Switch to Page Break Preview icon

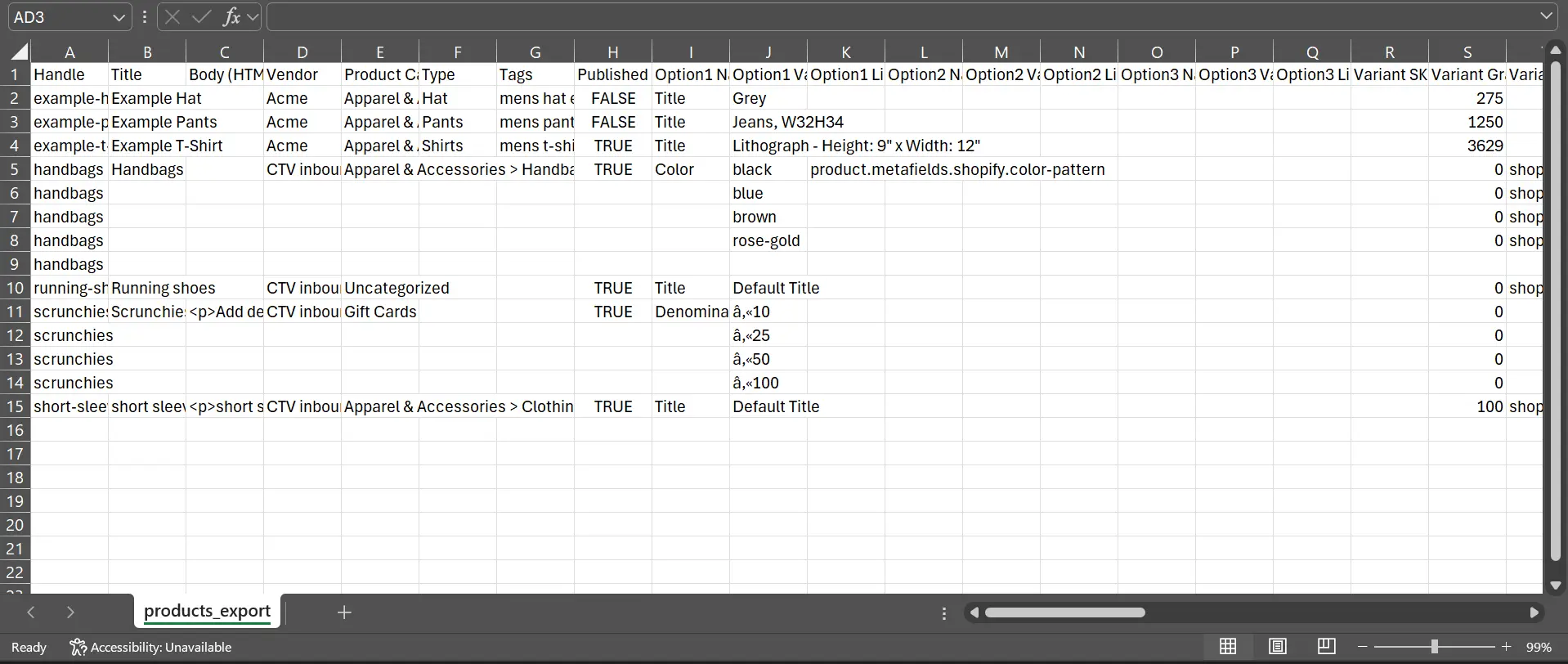(1326, 647)
